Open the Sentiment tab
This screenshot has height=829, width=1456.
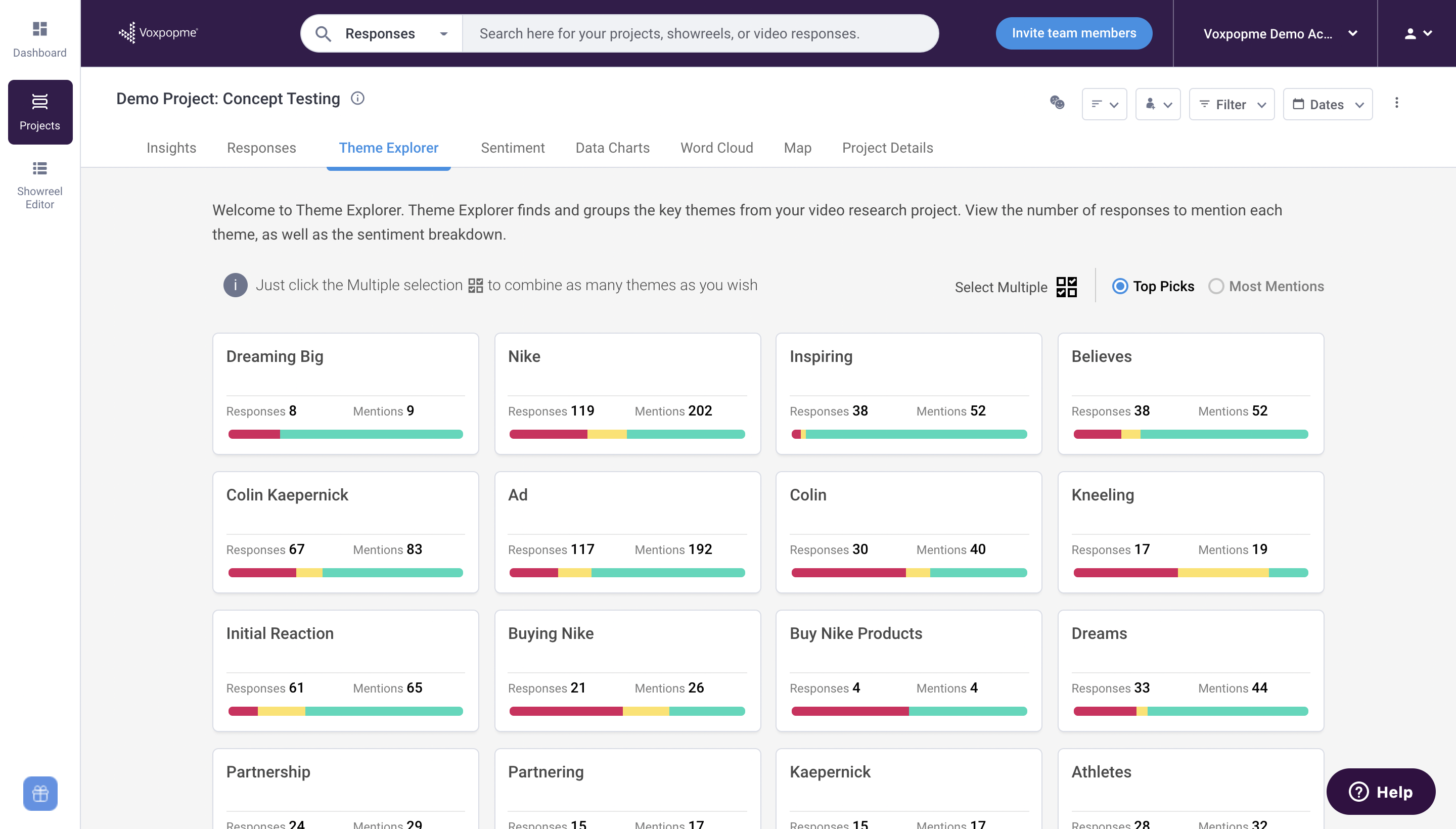(x=513, y=148)
